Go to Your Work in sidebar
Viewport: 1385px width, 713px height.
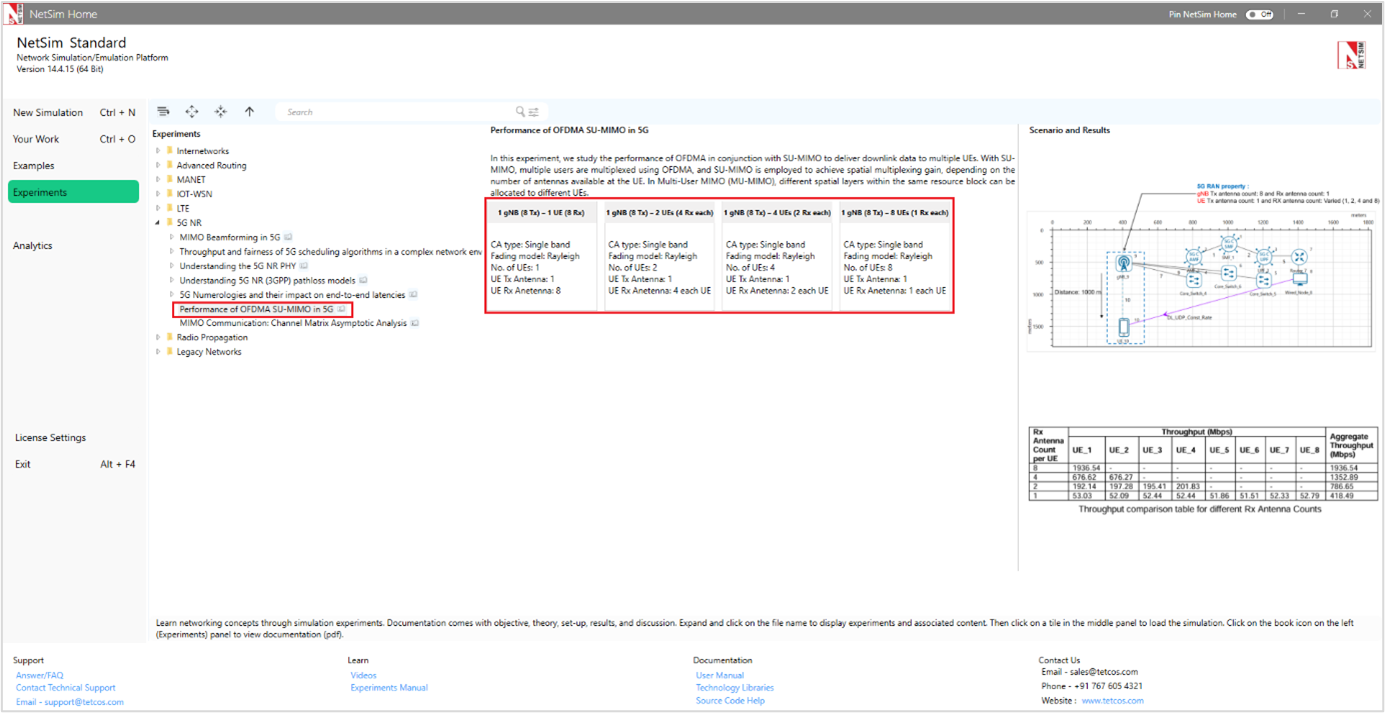point(36,139)
